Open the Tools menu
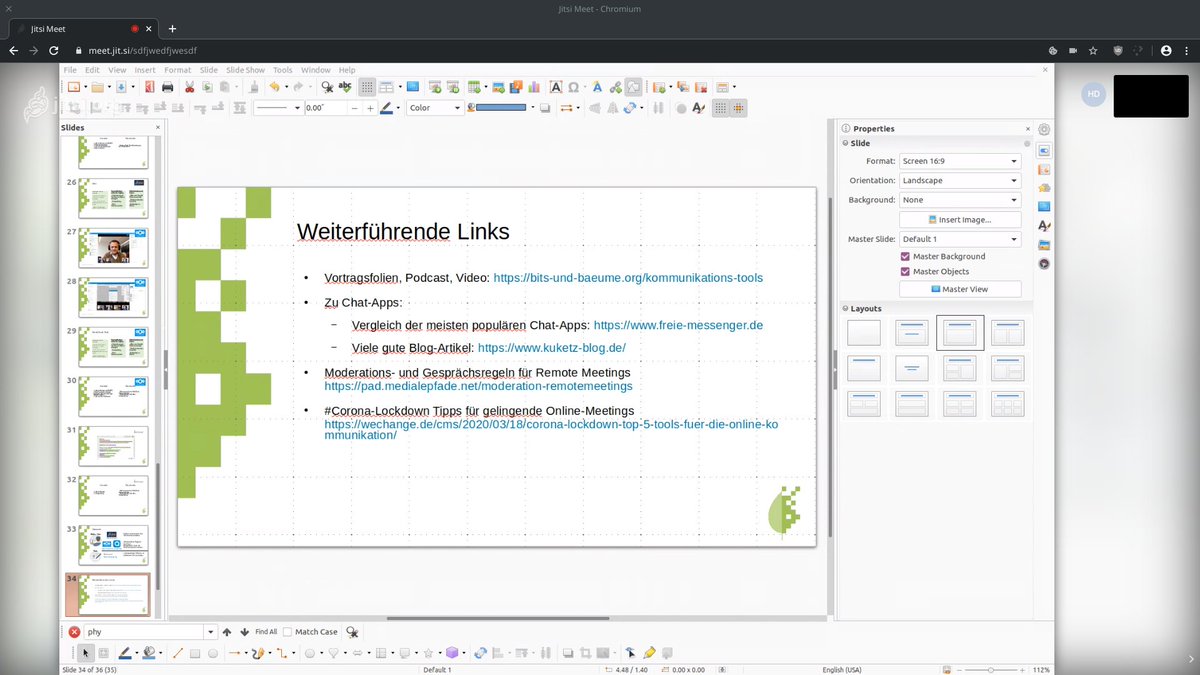1200x675 pixels. click(283, 70)
